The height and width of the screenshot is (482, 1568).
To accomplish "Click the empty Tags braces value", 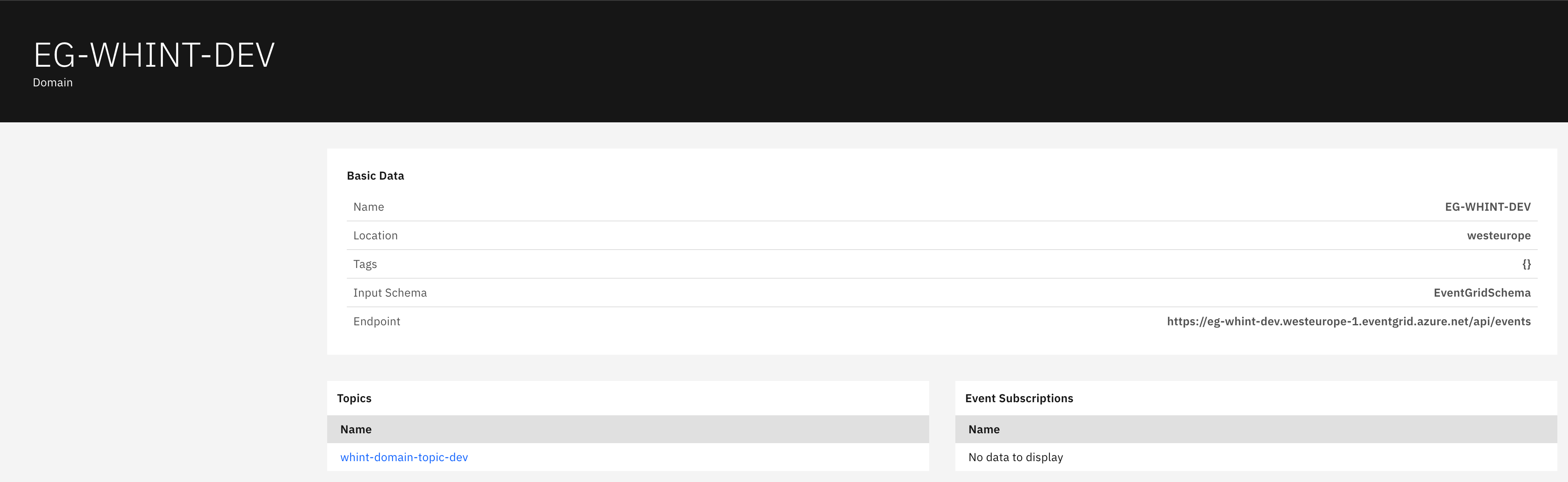I will tap(1526, 264).
